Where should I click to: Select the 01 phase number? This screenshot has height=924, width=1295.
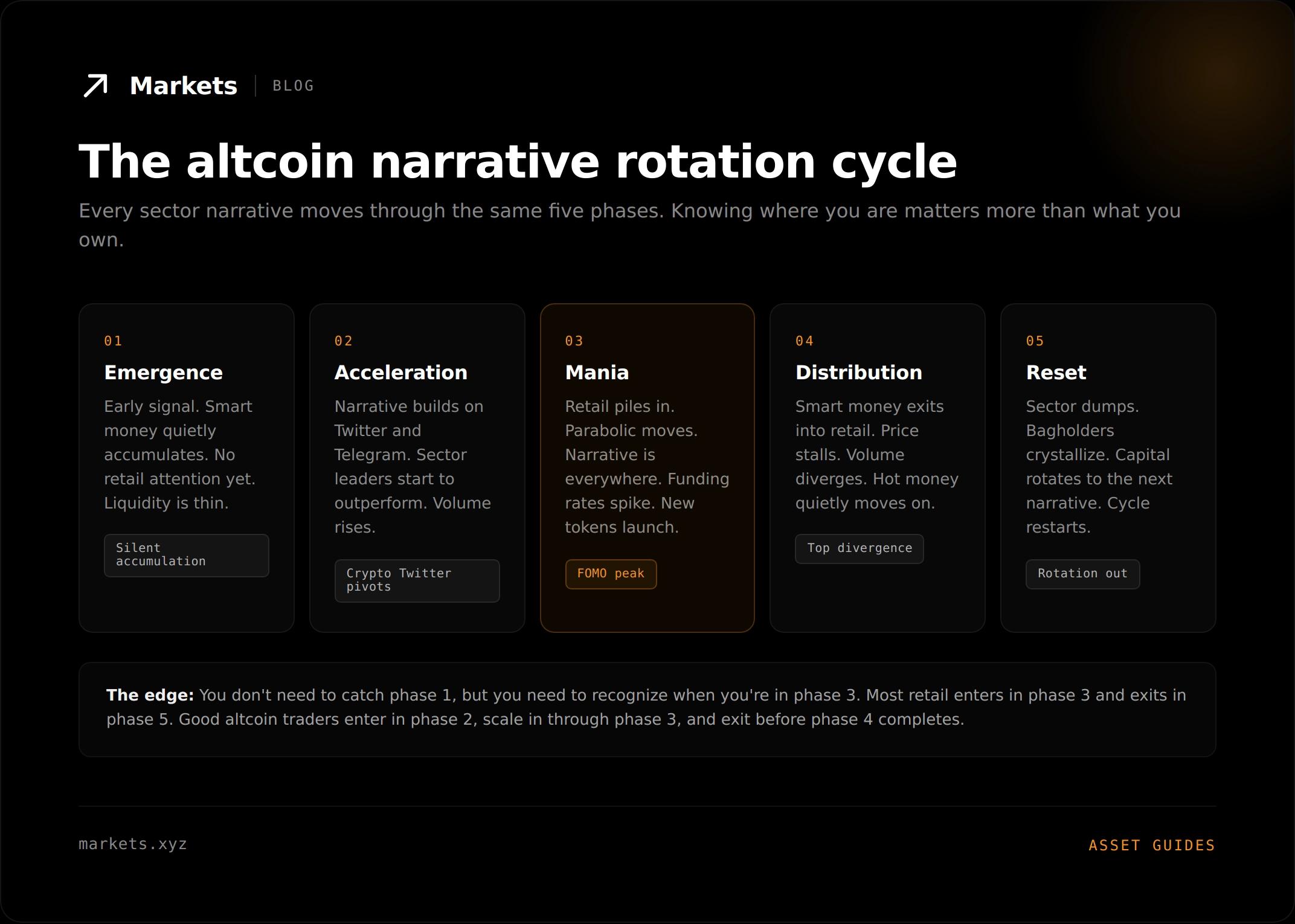tap(113, 341)
